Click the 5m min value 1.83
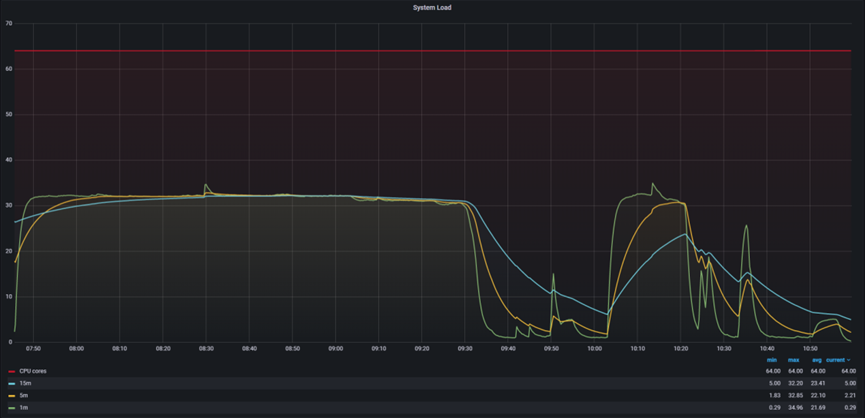This screenshot has width=865, height=418. [x=775, y=395]
